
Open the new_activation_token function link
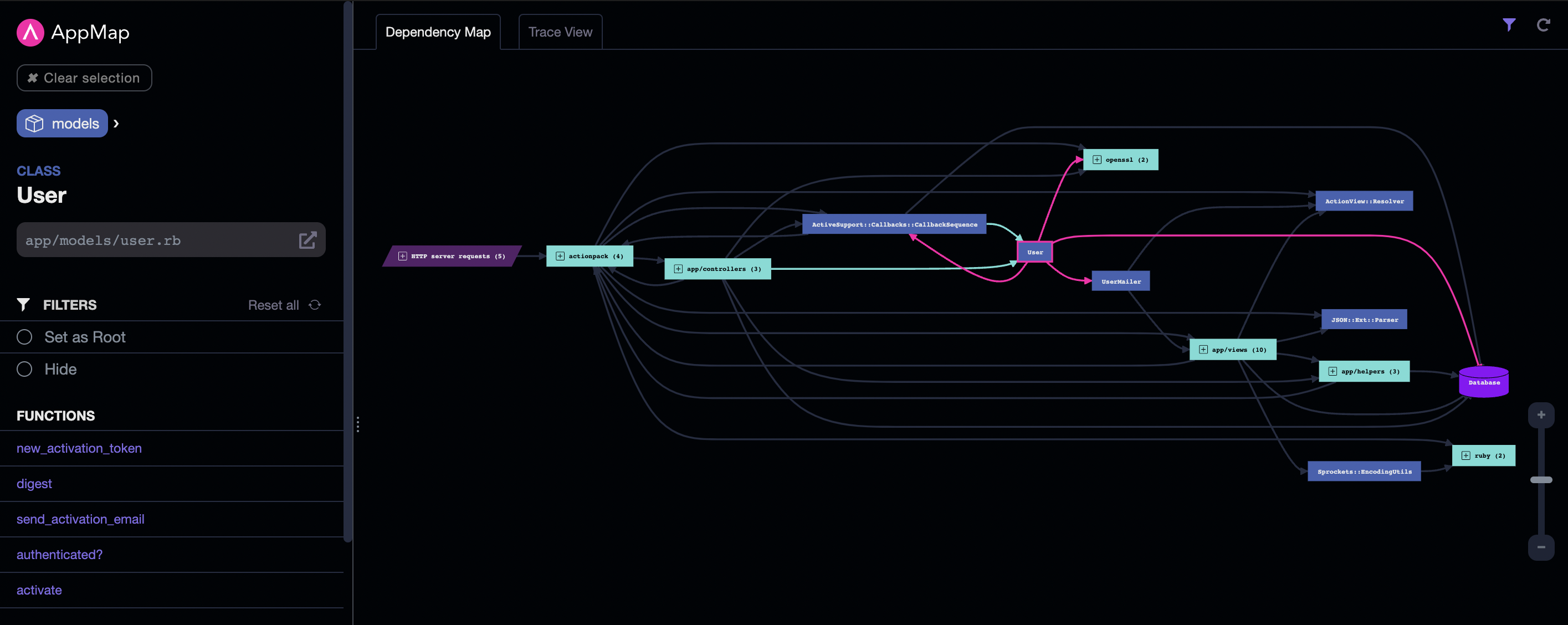click(x=79, y=448)
